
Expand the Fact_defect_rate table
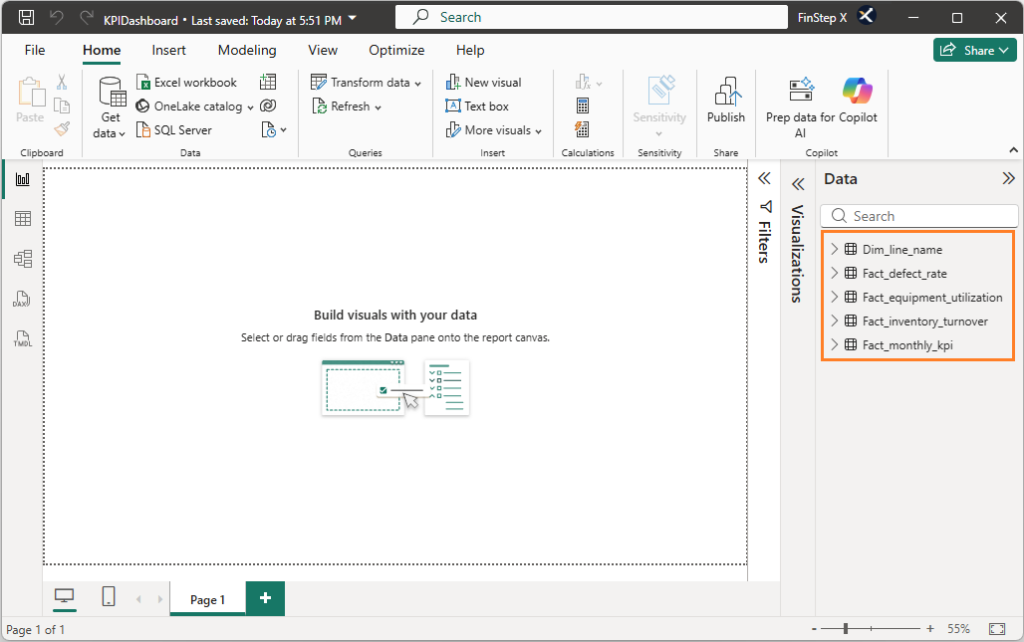coord(834,273)
